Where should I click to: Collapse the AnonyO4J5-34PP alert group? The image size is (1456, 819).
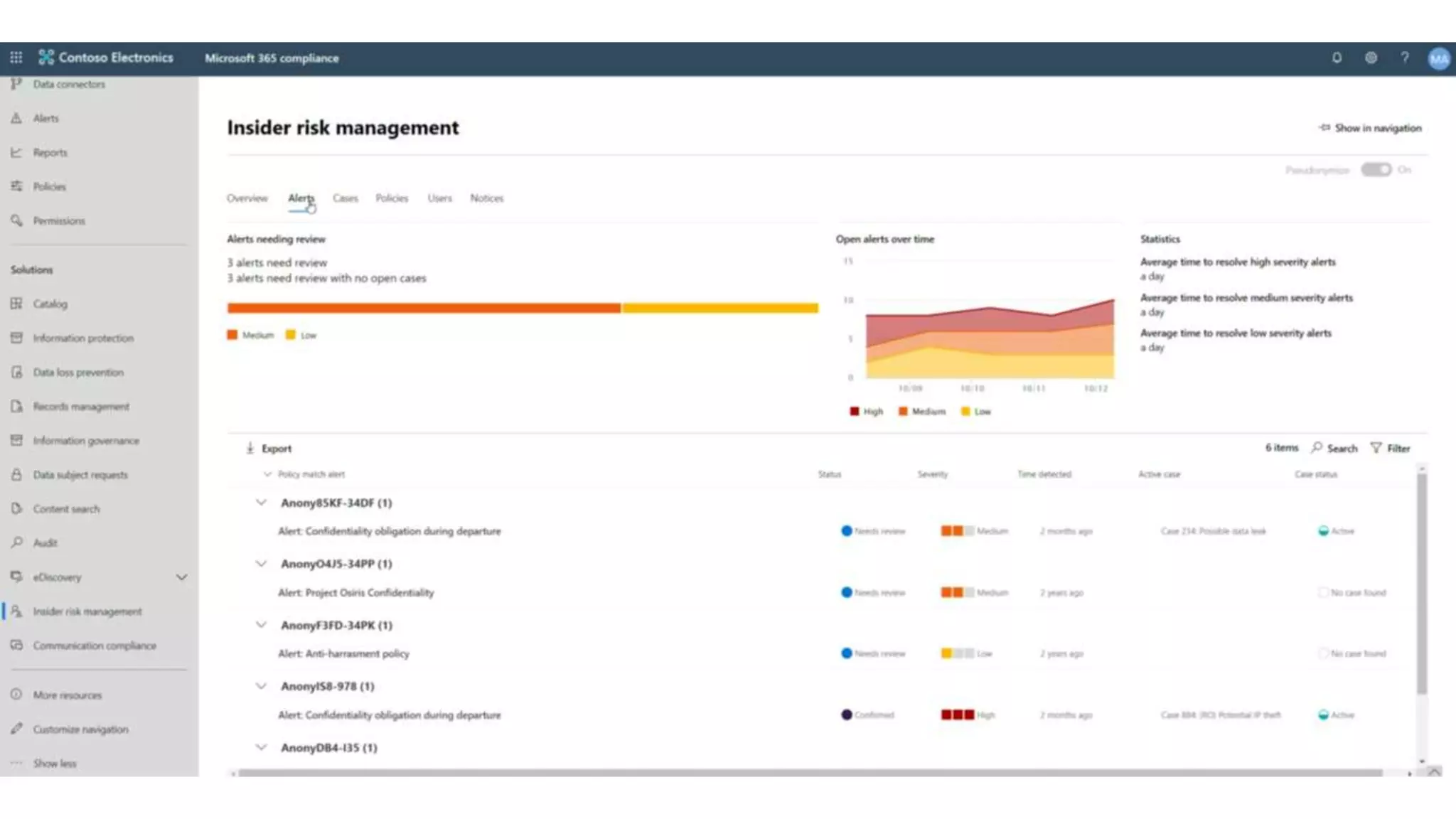(261, 564)
